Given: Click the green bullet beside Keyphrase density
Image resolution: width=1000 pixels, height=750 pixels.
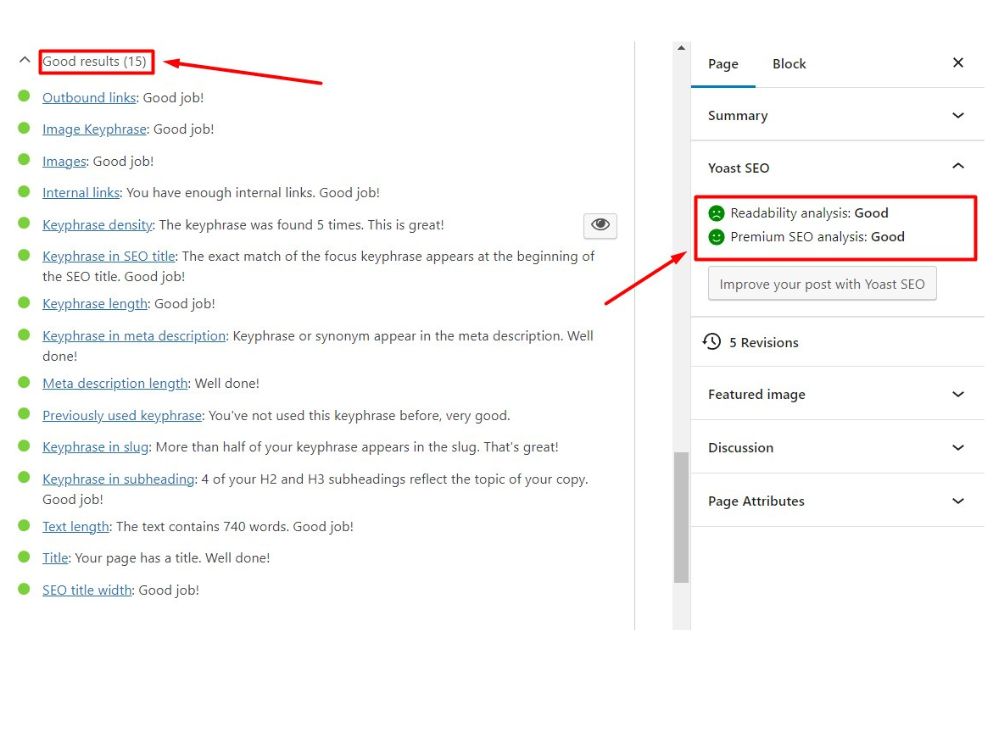Looking at the screenshot, I should click(24, 223).
